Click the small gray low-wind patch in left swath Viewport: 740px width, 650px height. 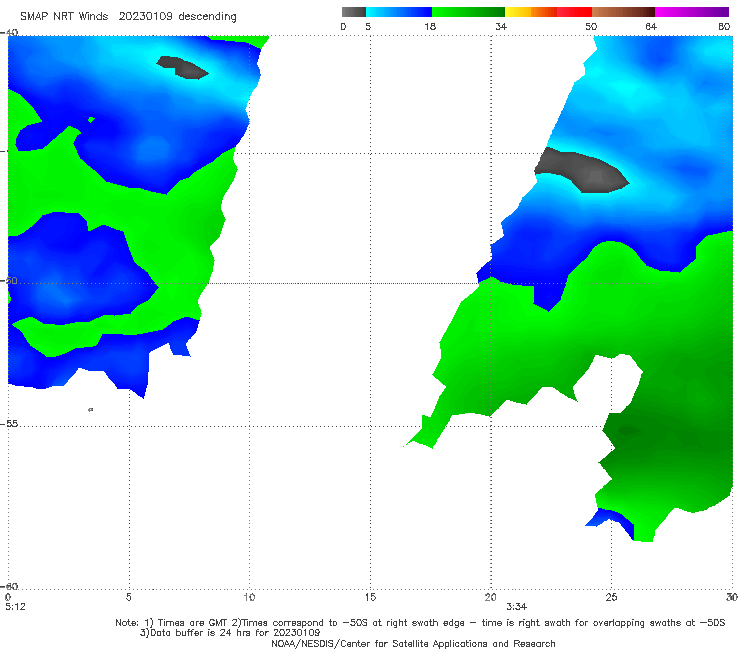[183, 67]
